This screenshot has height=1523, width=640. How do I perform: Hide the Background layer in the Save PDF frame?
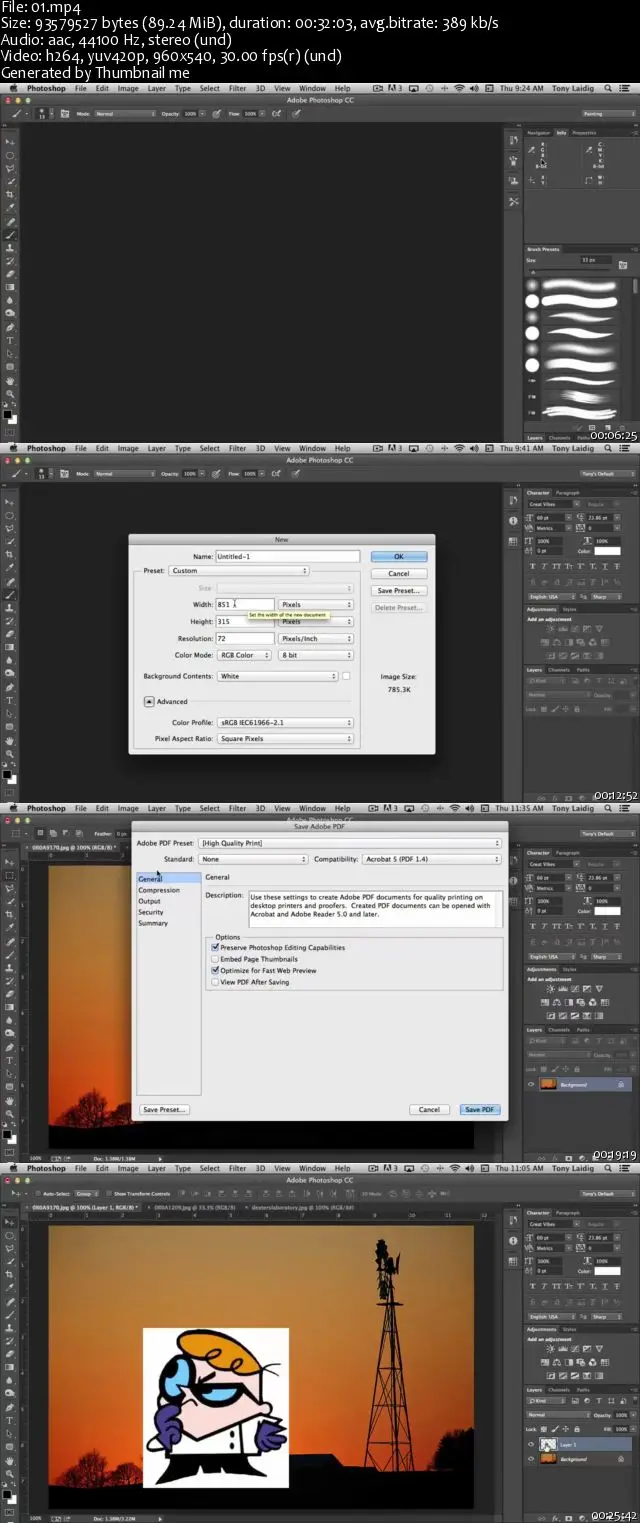(x=531, y=1084)
